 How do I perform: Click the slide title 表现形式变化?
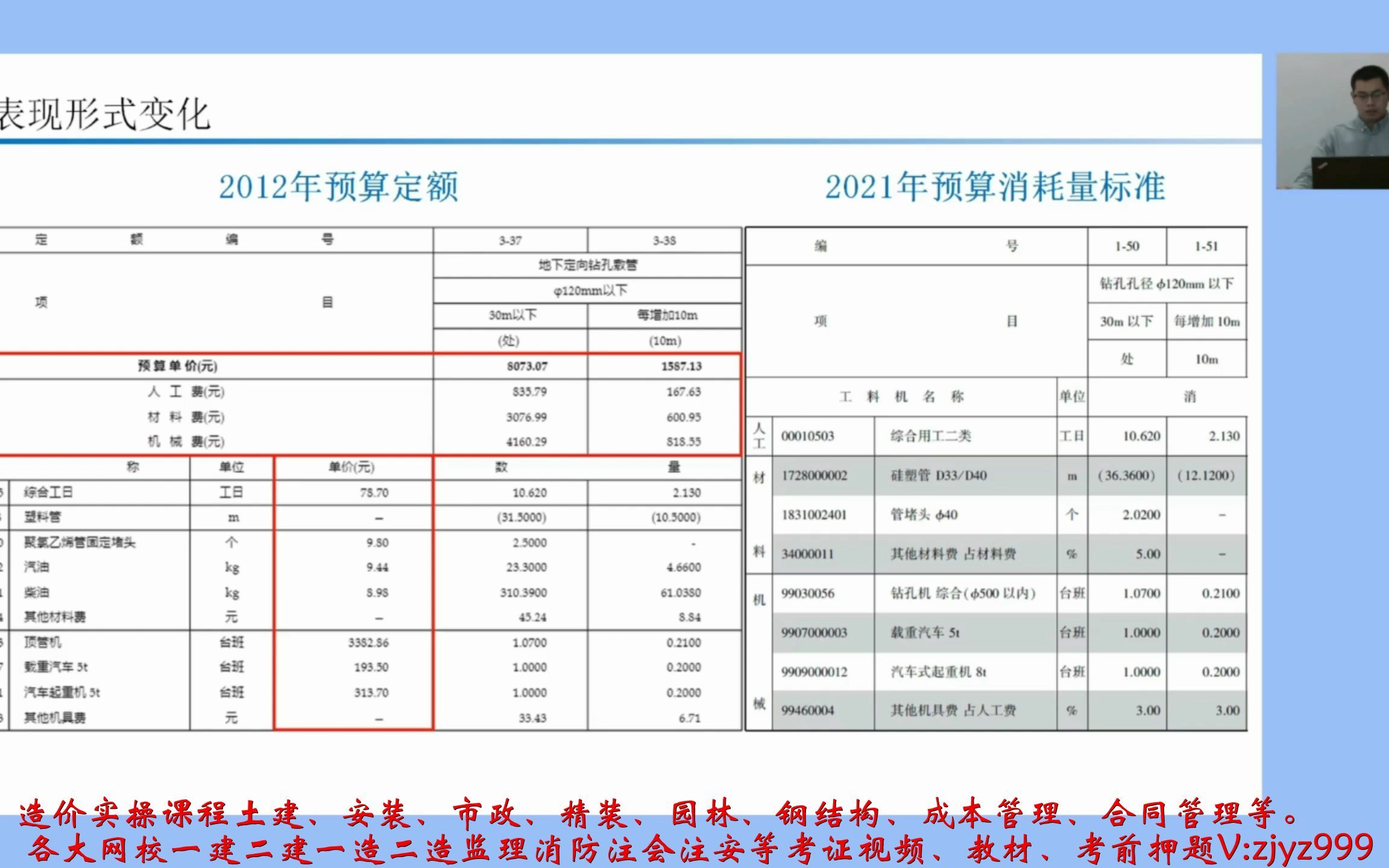(104, 115)
